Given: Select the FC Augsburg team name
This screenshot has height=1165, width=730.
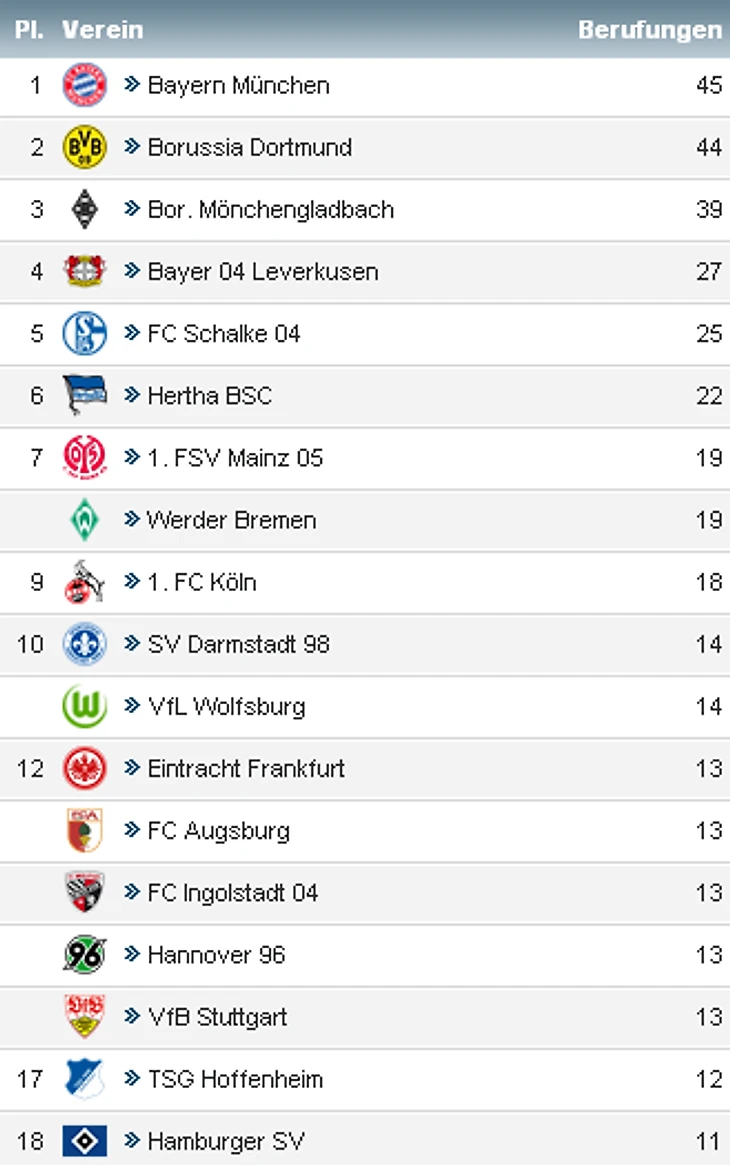Looking at the screenshot, I should [218, 831].
